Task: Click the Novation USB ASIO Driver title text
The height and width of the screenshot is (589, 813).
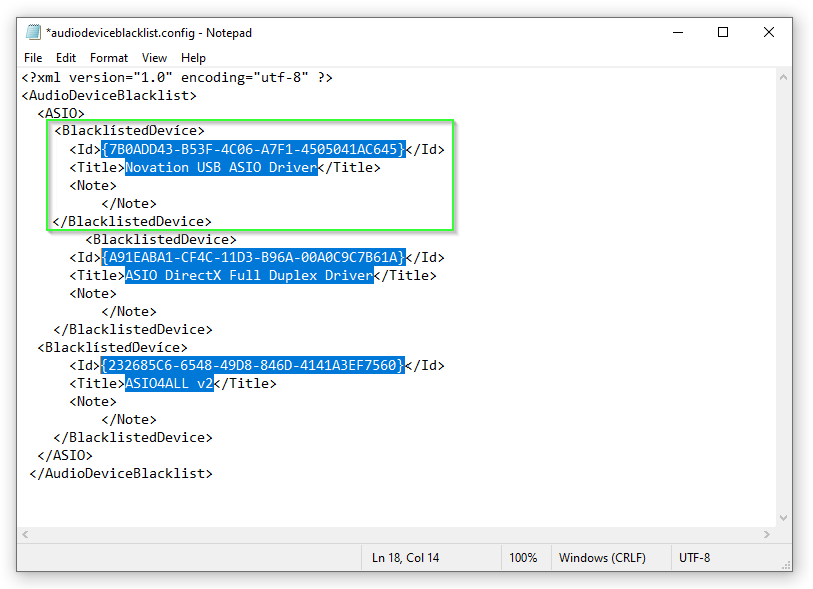Action: [x=221, y=168]
